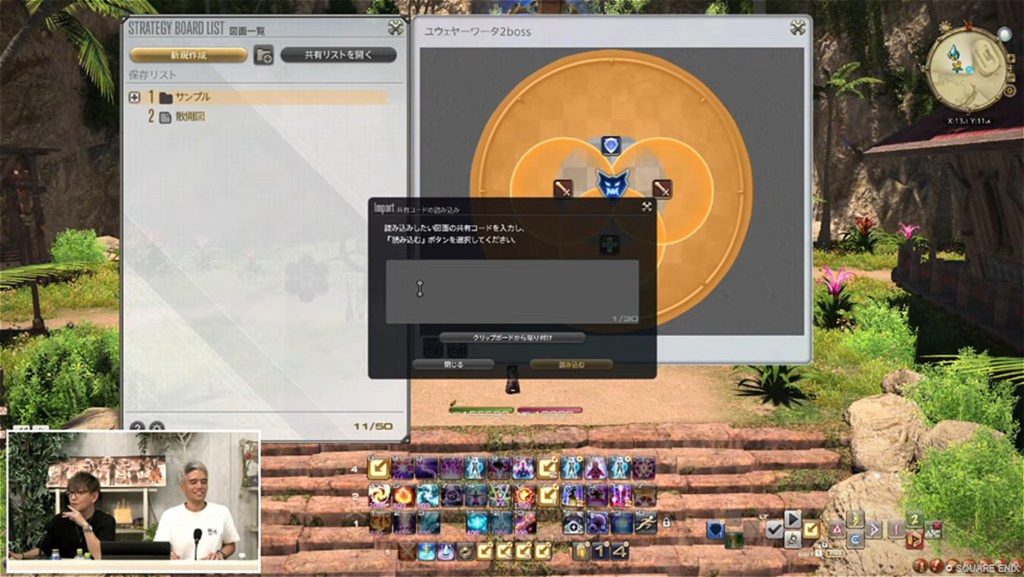Click the sprint action icon on hotbar
1024x577 pixels.
[x=646, y=521]
